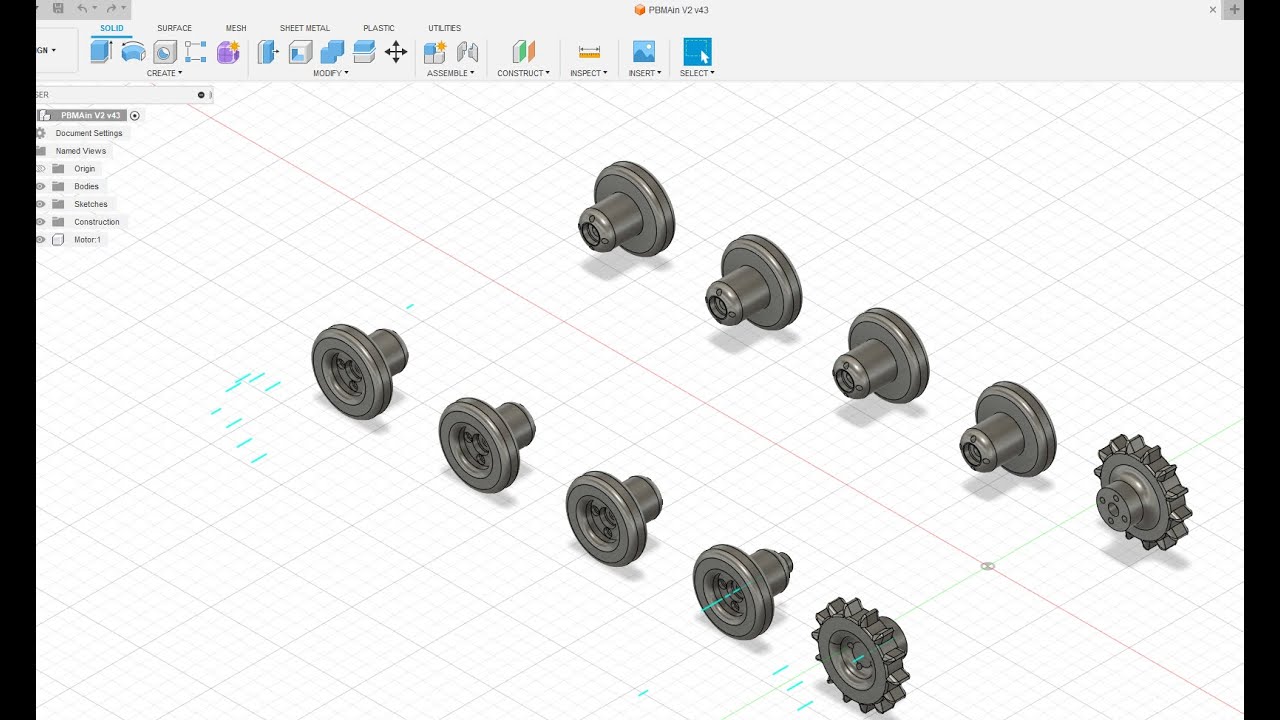Open the ASSEMBLE dropdown menu

click(x=451, y=73)
